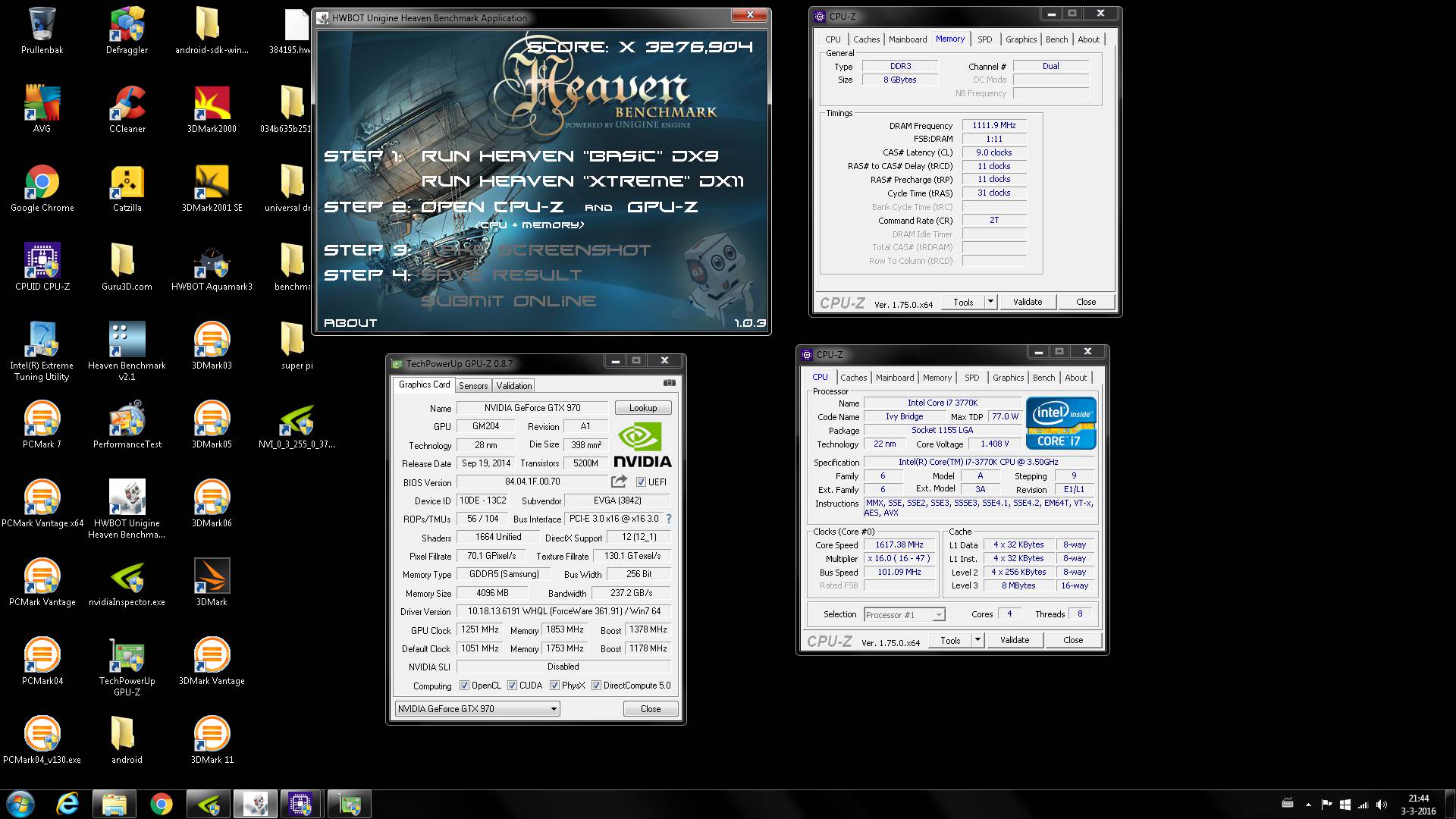
Task: Click ABOUT in HWBOT Heaven window
Action: tap(350, 323)
